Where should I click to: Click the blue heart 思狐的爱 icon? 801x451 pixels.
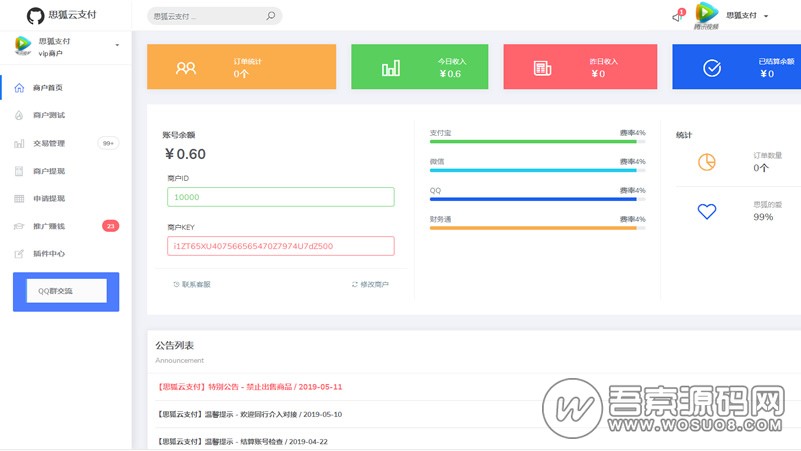707,211
